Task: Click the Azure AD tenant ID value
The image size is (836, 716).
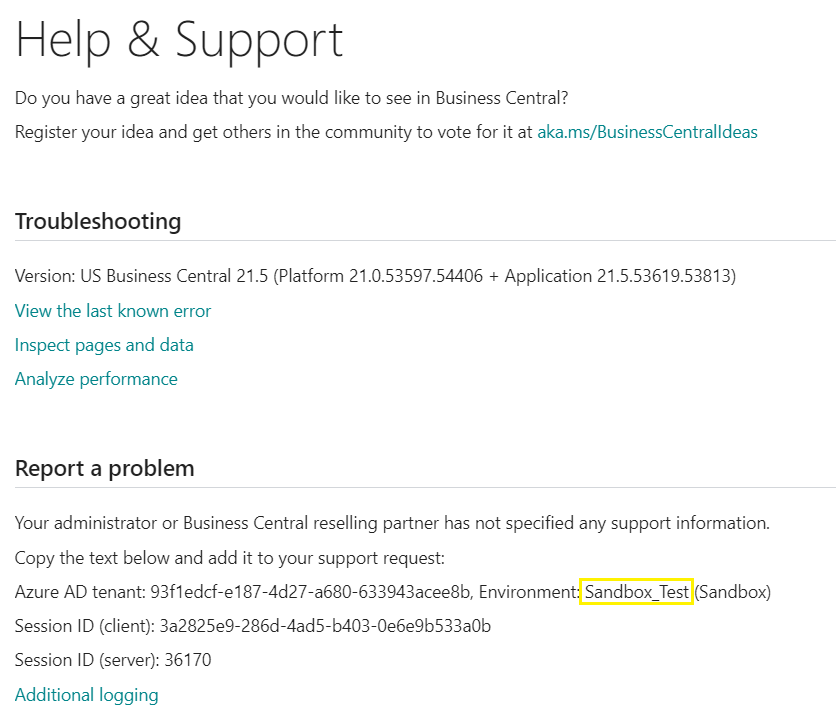Action: coord(310,592)
